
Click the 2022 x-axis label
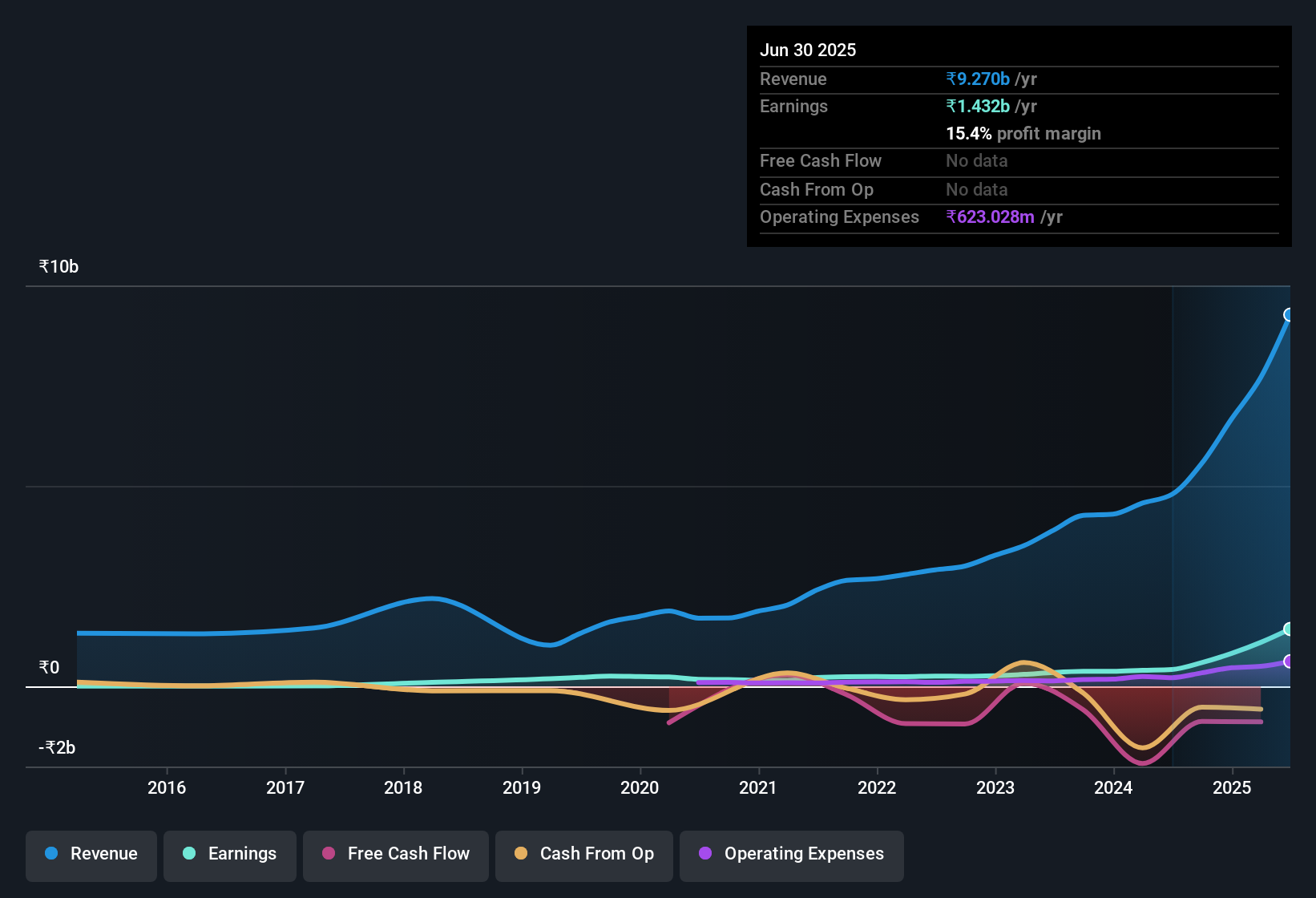pyautogui.click(x=877, y=787)
